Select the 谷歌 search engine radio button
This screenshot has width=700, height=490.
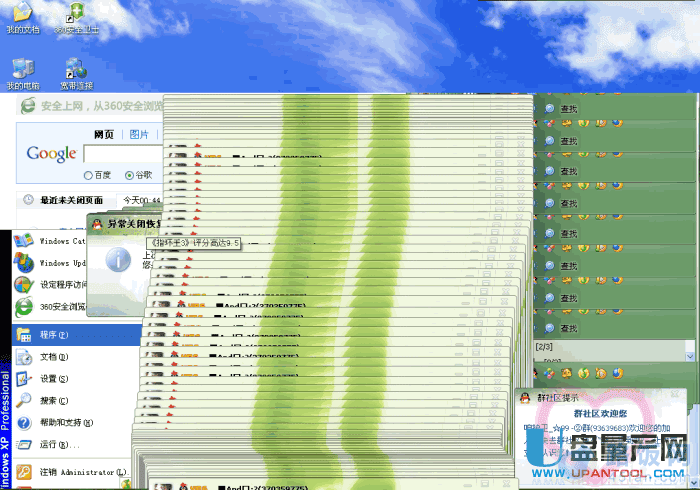coord(129,175)
